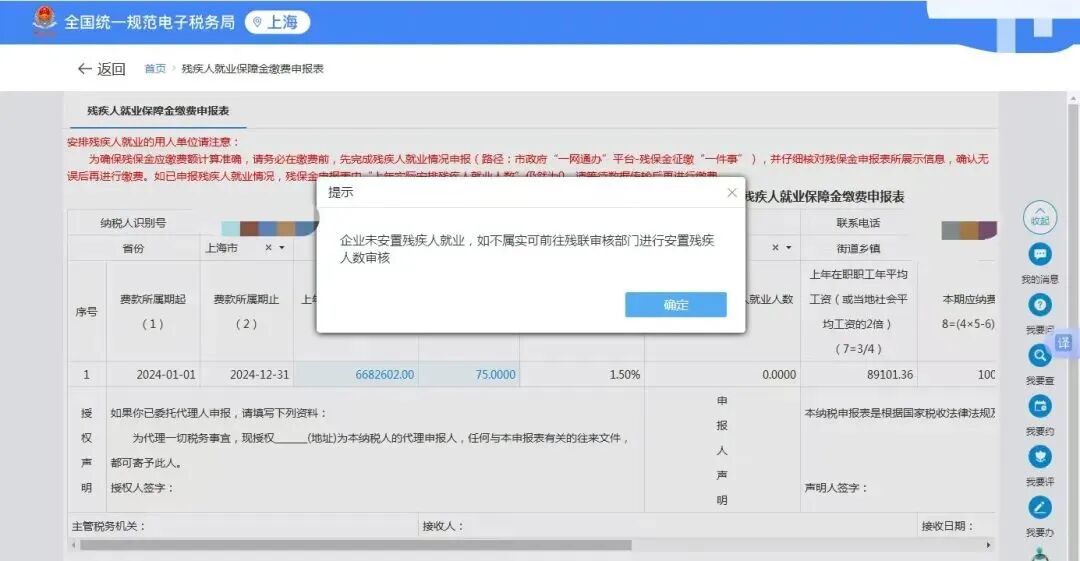Image resolution: width=1080 pixels, height=561 pixels.
Task: Click the 声明人签字 label
Action: 836,487
